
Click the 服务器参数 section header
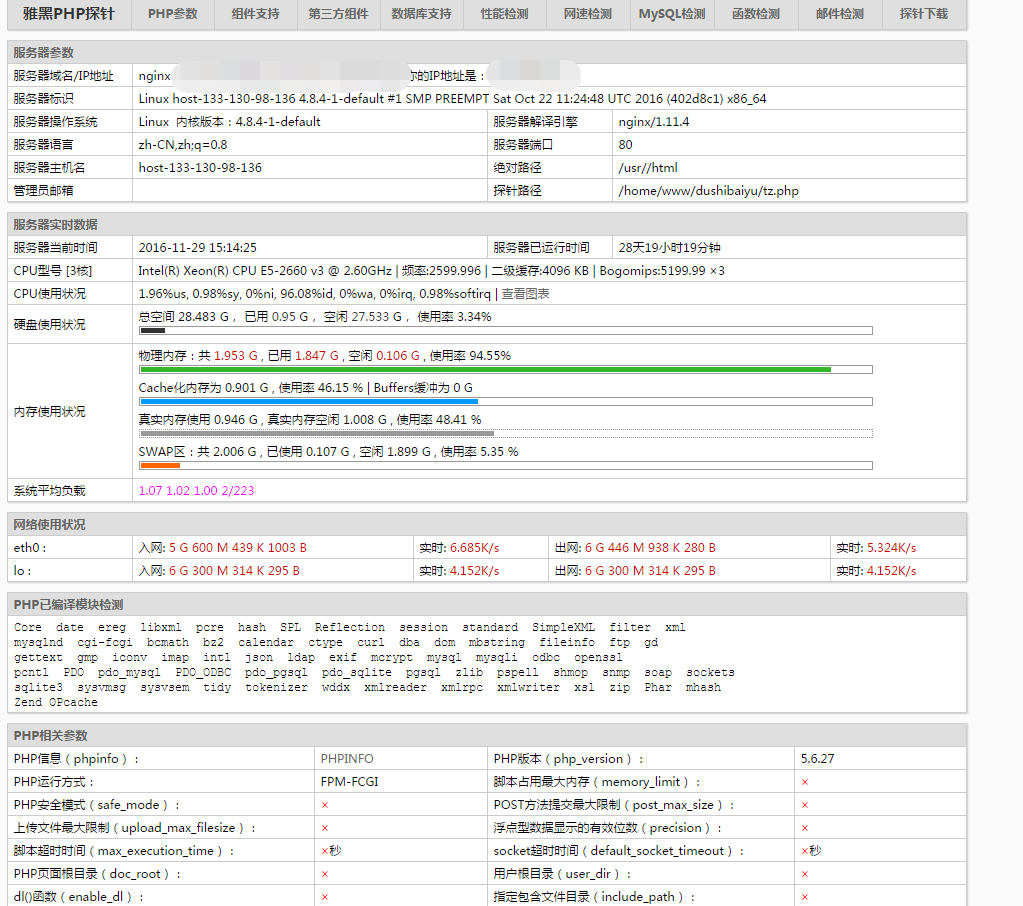(44, 53)
